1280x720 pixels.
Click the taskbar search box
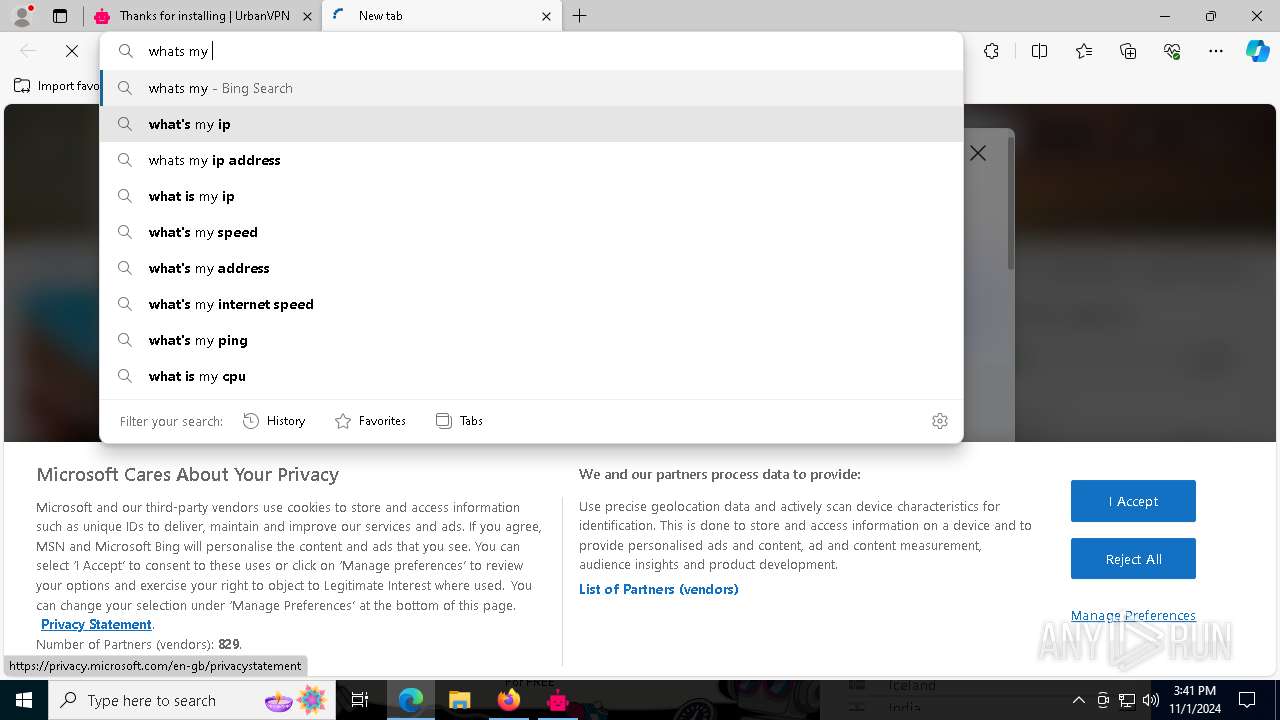point(193,700)
